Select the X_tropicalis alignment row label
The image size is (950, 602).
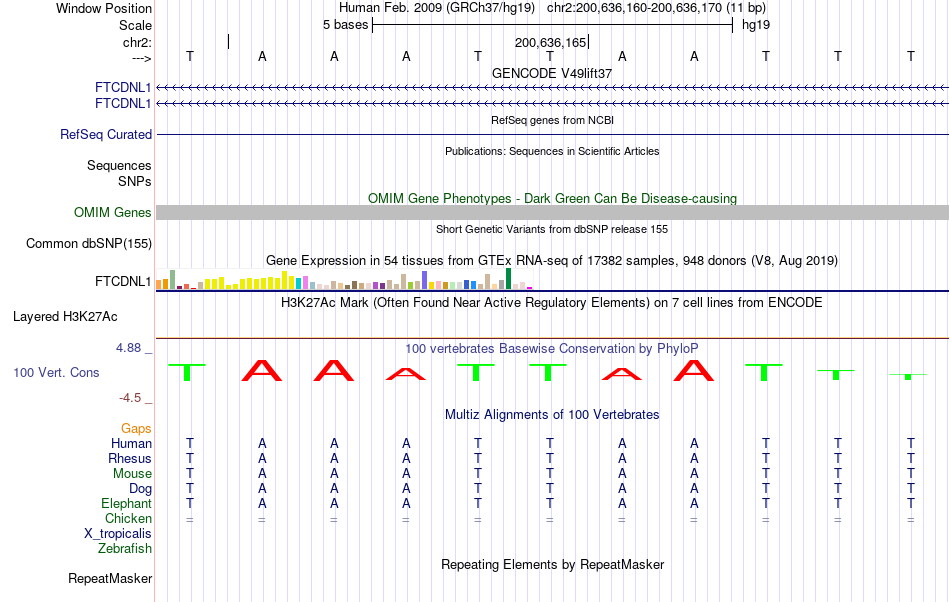(118, 534)
